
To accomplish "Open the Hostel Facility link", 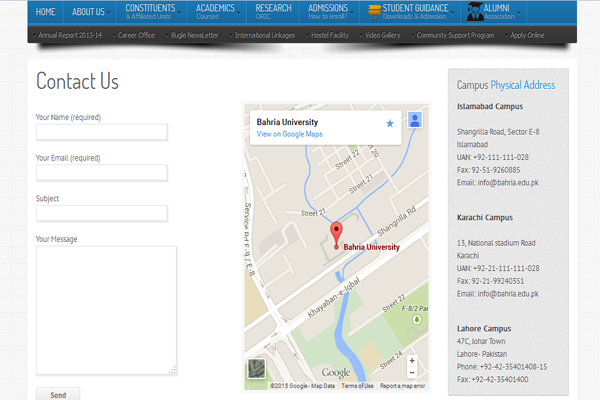I will tap(330, 35).
